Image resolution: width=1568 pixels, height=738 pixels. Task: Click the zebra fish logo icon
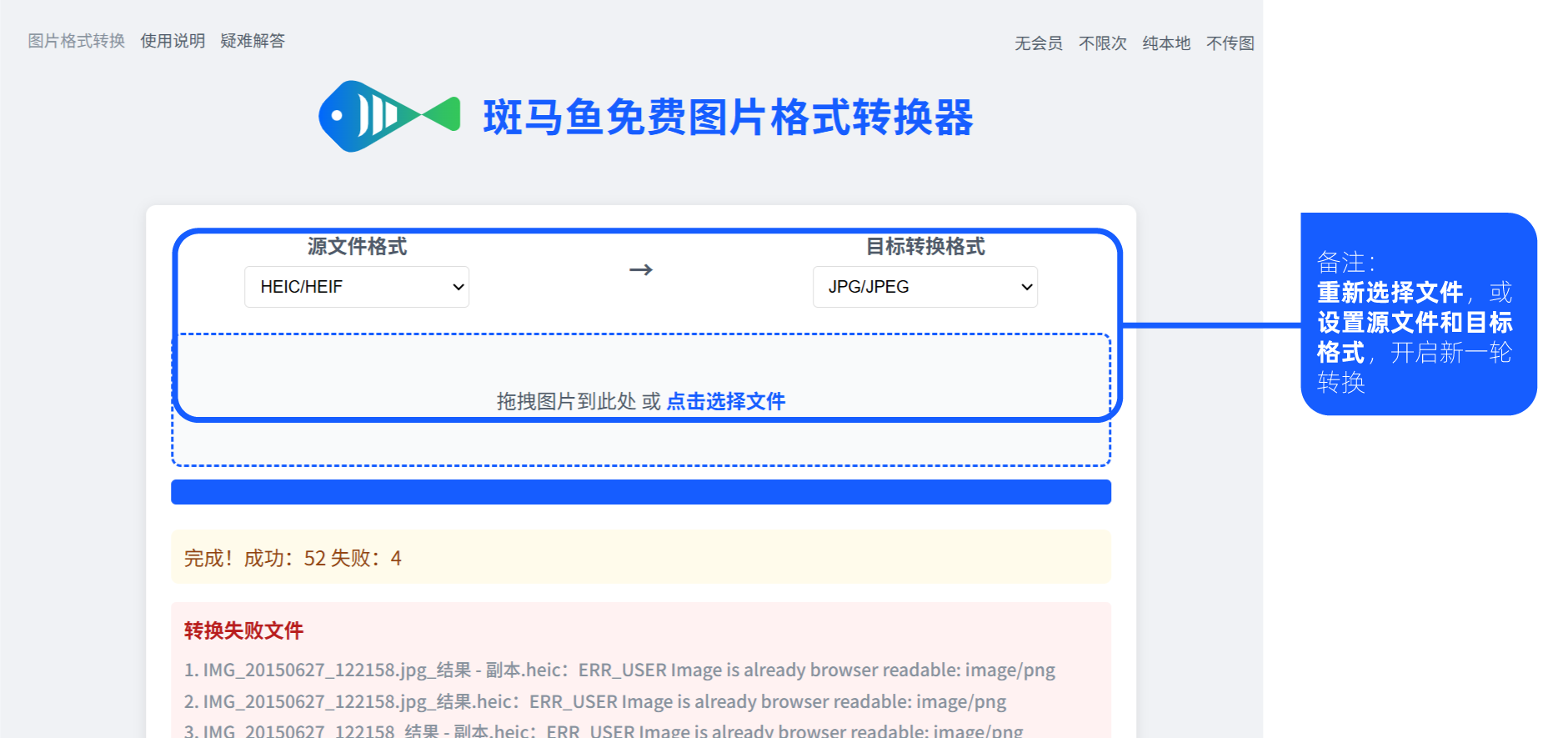[x=389, y=116]
